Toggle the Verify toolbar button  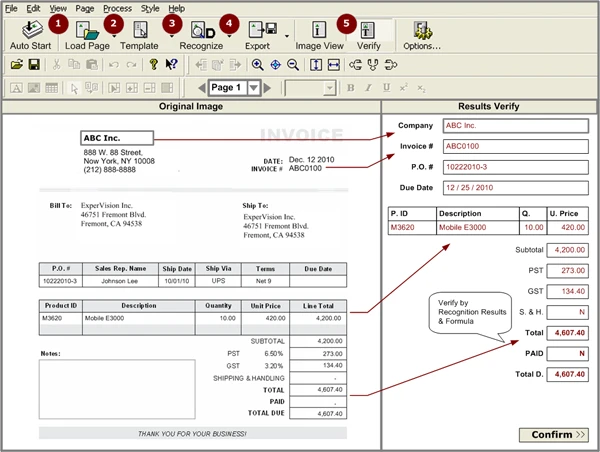pyautogui.click(x=369, y=35)
